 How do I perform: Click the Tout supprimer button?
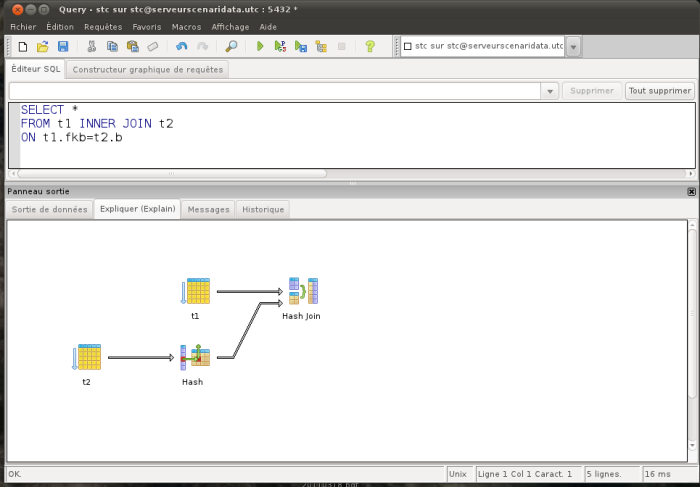(x=660, y=91)
